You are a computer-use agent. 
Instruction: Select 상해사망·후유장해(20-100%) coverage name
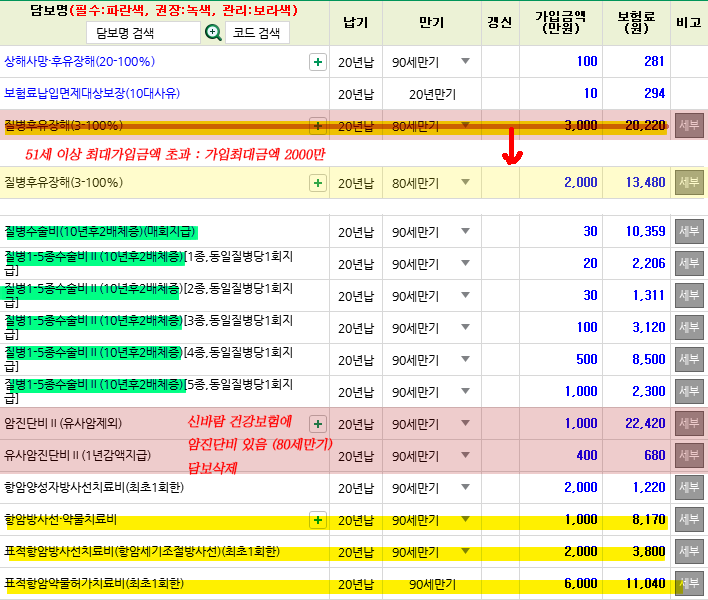point(79,61)
